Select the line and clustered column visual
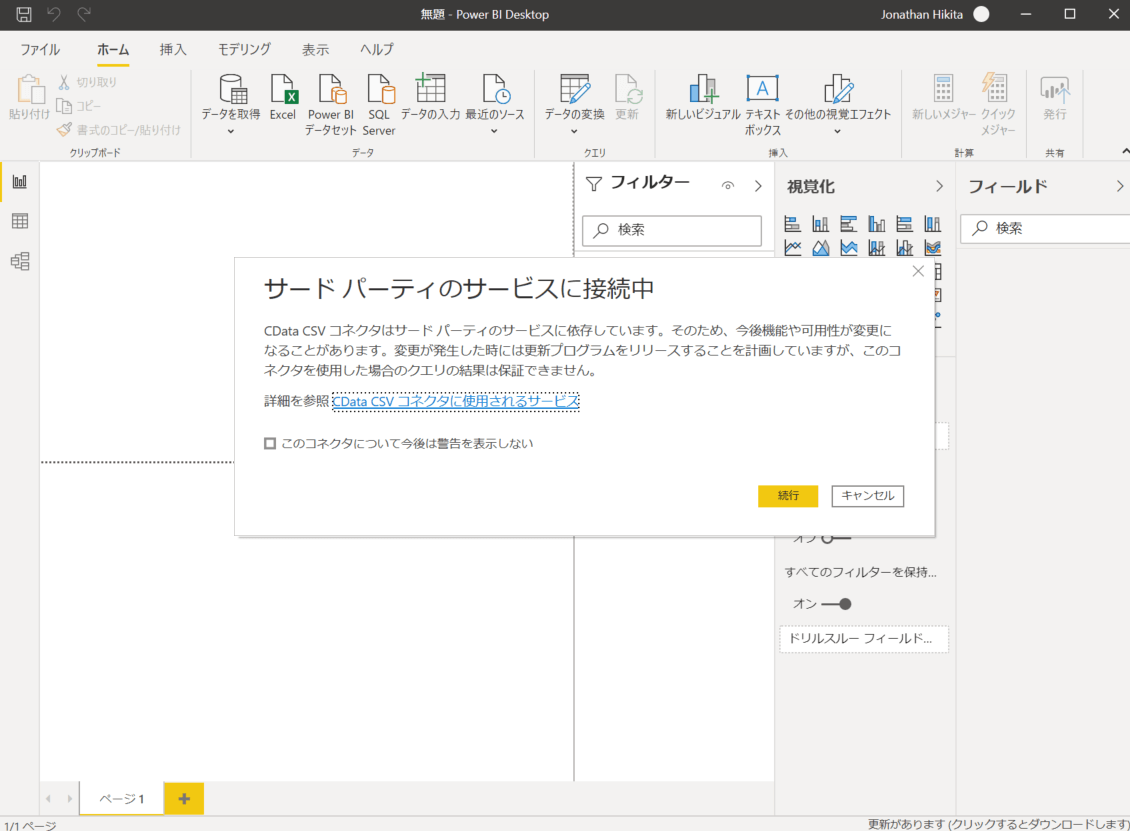Image resolution: width=1130 pixels, height=831 pixels. [904, 248]
